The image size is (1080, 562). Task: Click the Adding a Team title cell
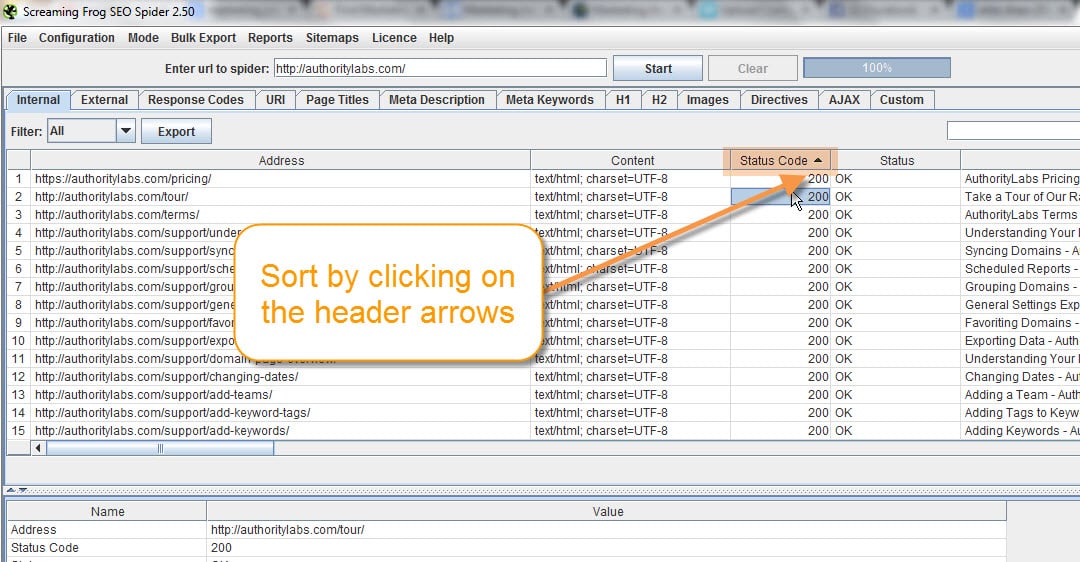pyautogui.click(x=1021, y=395)
